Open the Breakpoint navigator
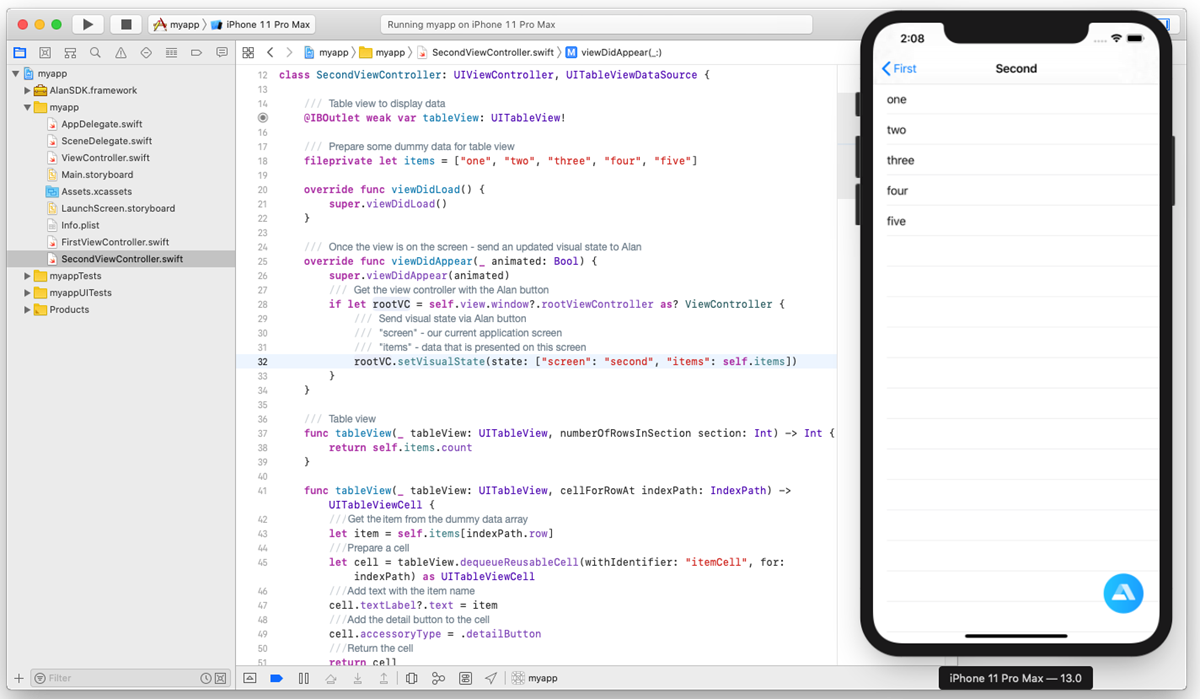The height and width of the screenshot is (699, 1200). pos(197,52)
